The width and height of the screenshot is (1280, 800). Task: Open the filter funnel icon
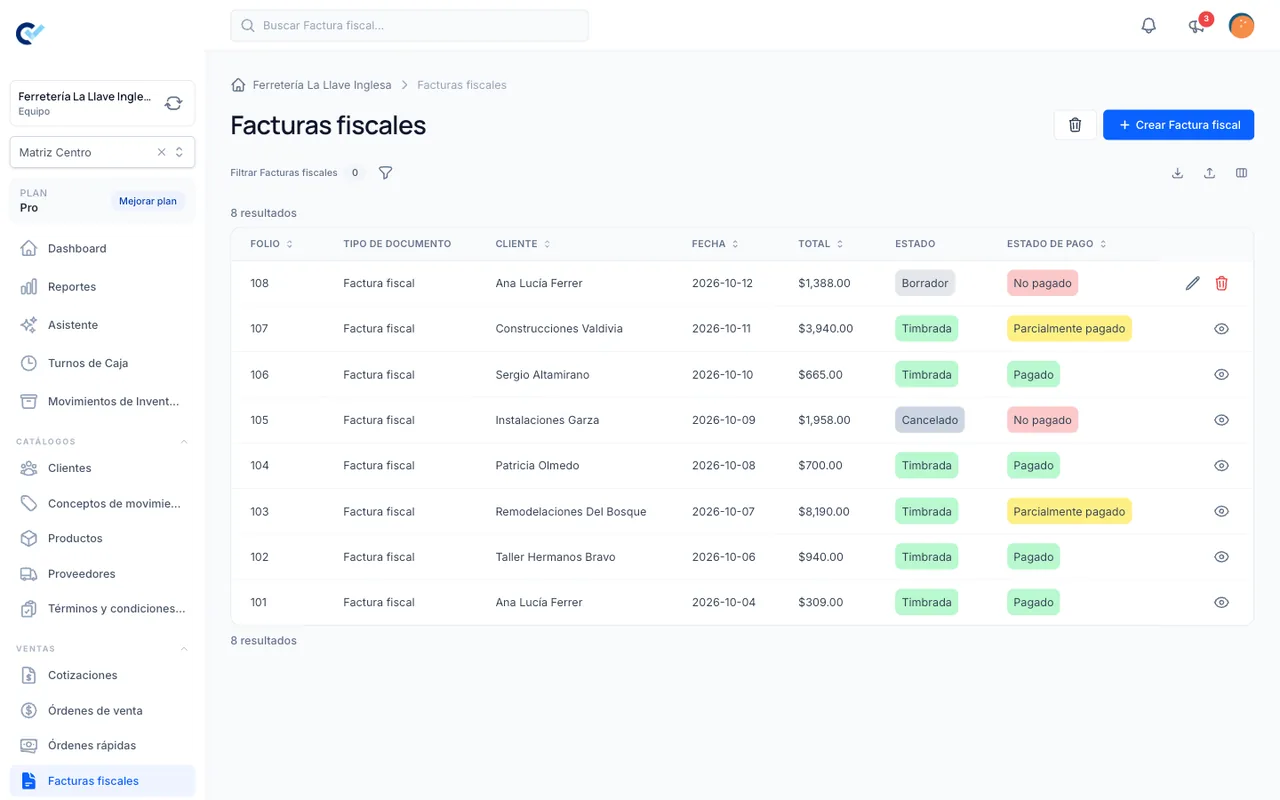(x=385, y=173)
